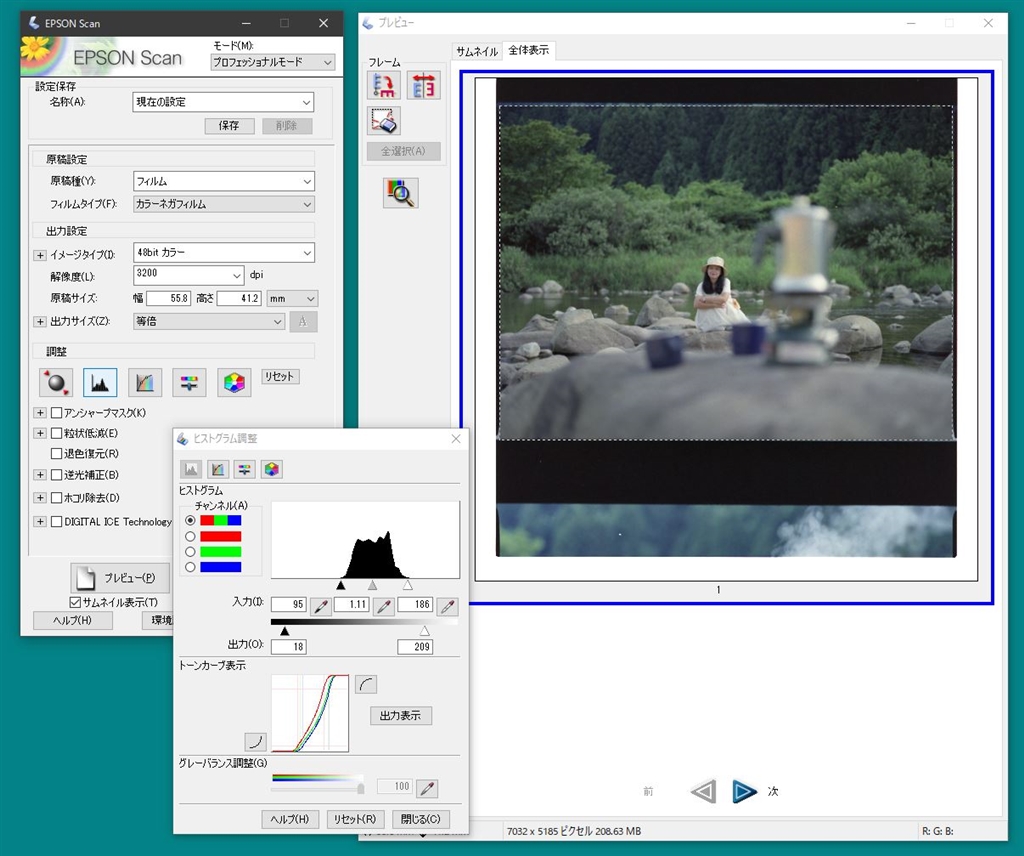Click the output shadow value field 18
Screen dimensions: 1024x856
289,646
